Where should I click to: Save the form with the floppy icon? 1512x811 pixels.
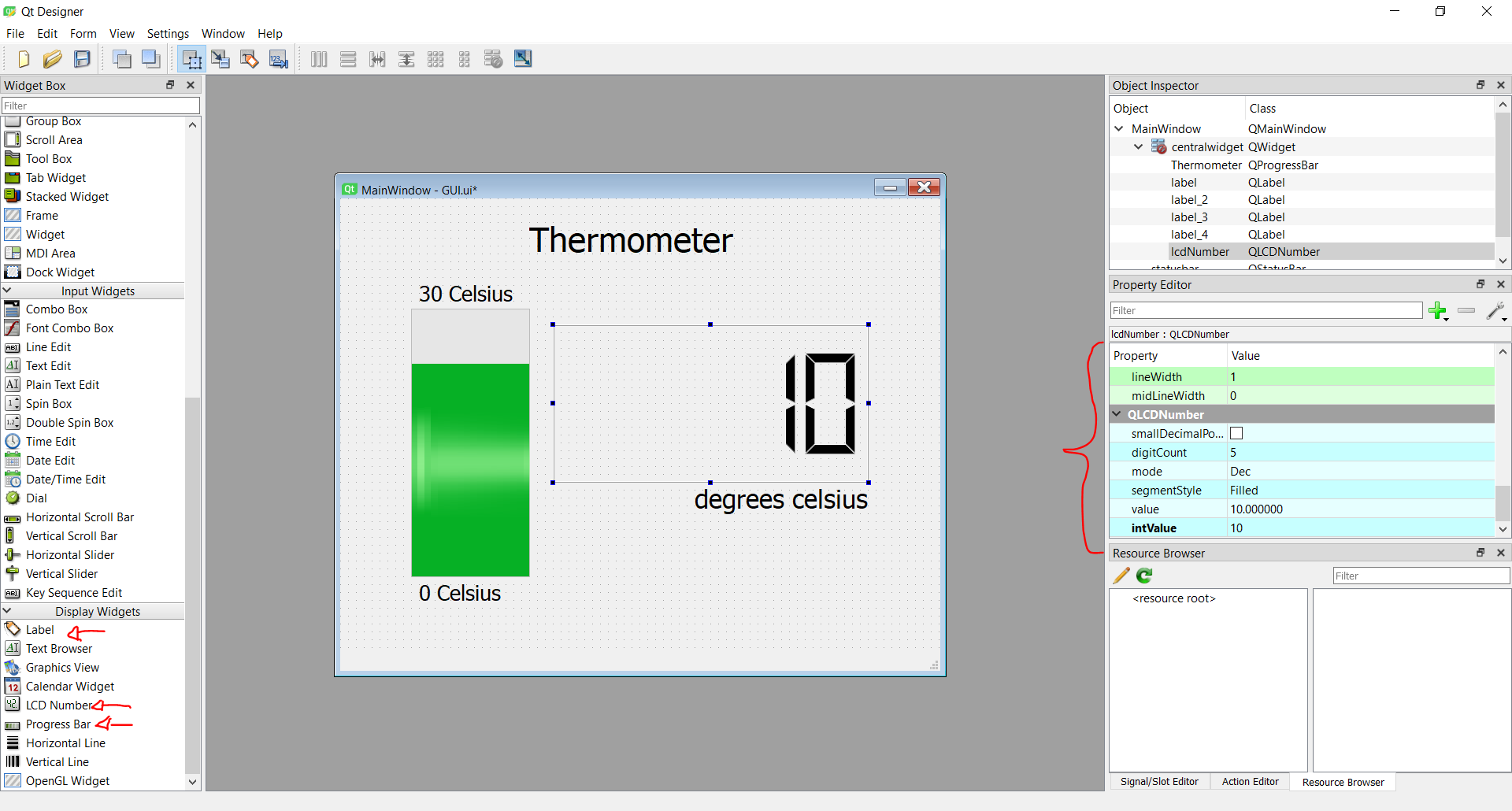click(x=82, y=59)
